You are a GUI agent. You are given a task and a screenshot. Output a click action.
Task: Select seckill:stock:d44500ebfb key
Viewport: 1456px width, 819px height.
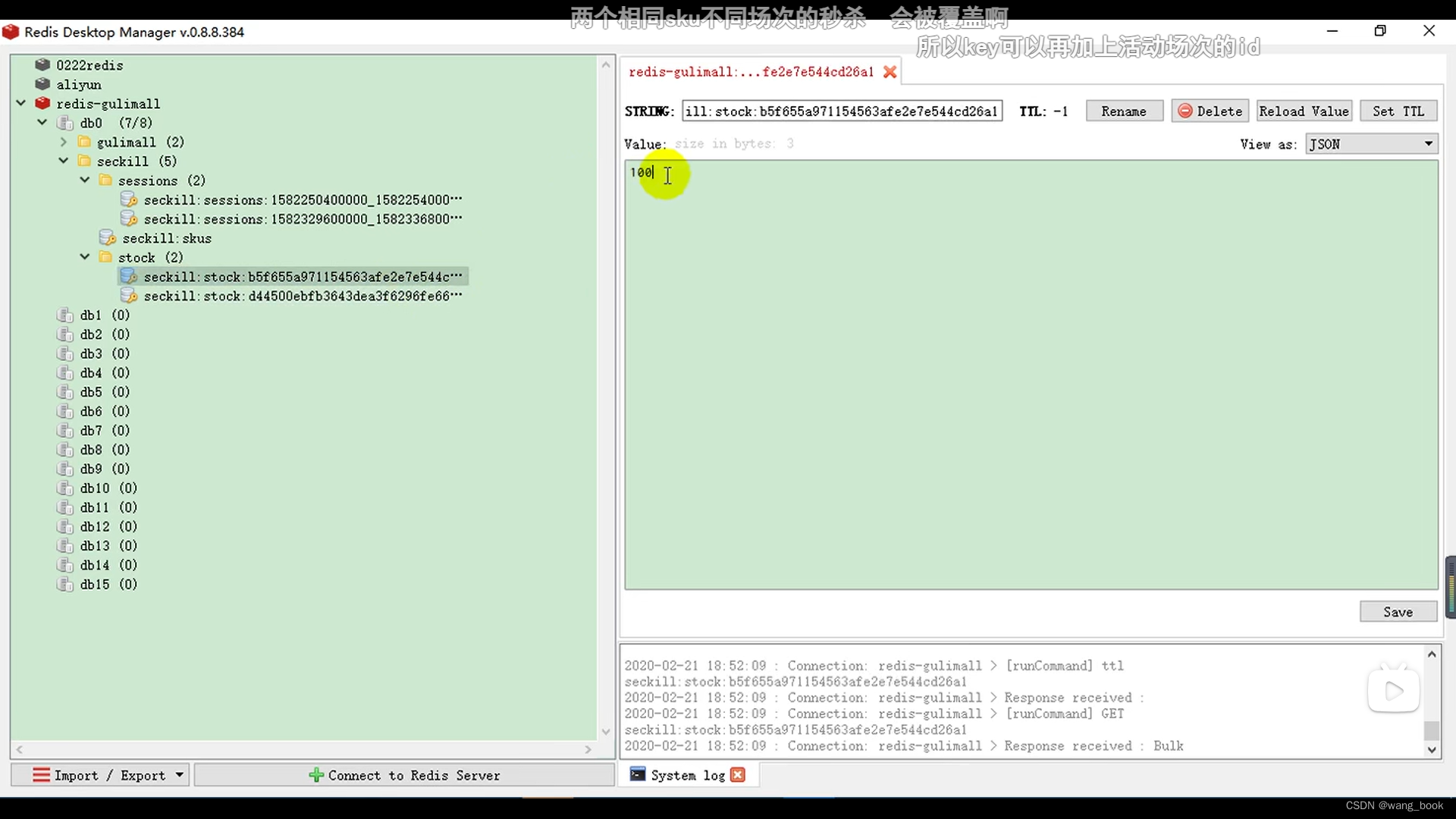303,296
